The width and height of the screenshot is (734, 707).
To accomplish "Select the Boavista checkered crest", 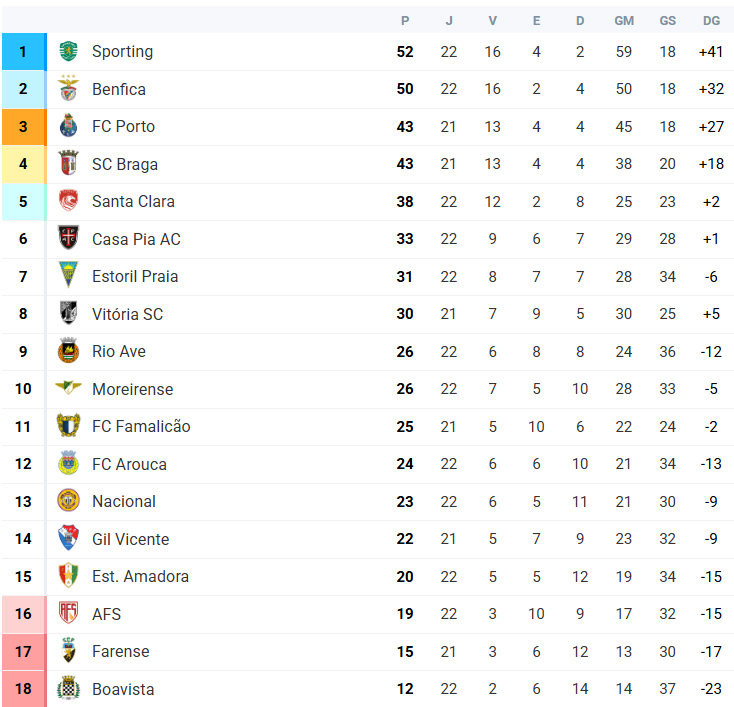I will pyautogui.click(x=68, y=688).
